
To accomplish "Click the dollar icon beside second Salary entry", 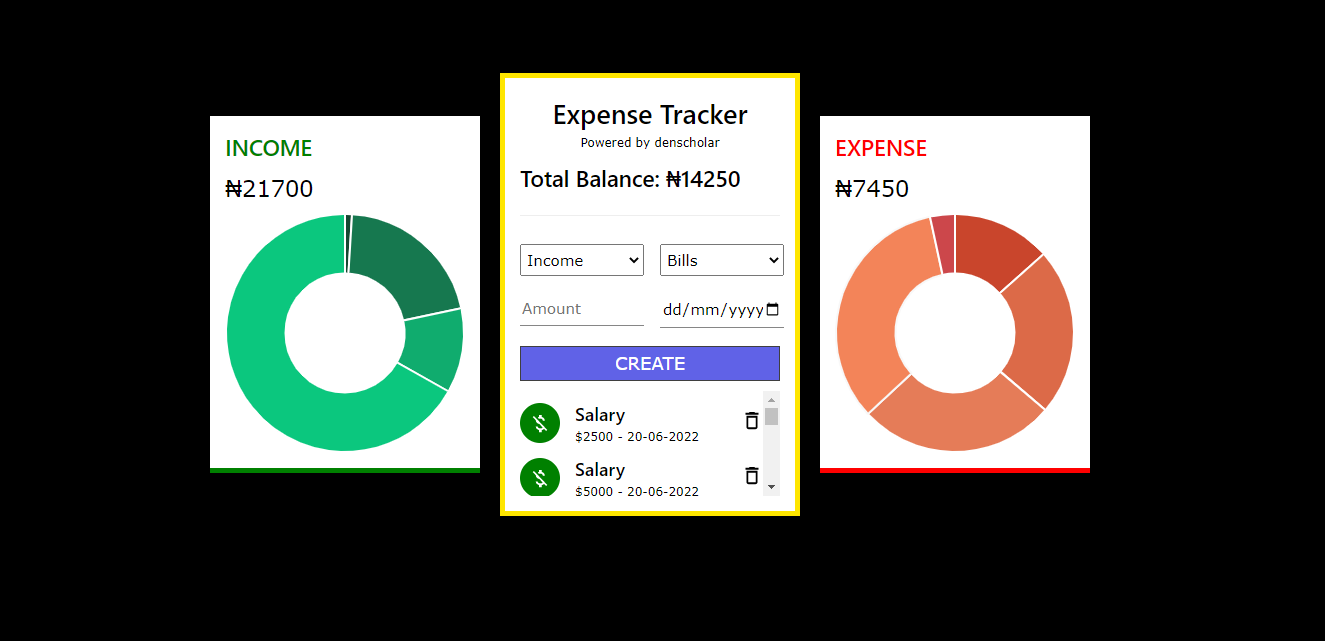I will tap(540, 477).
